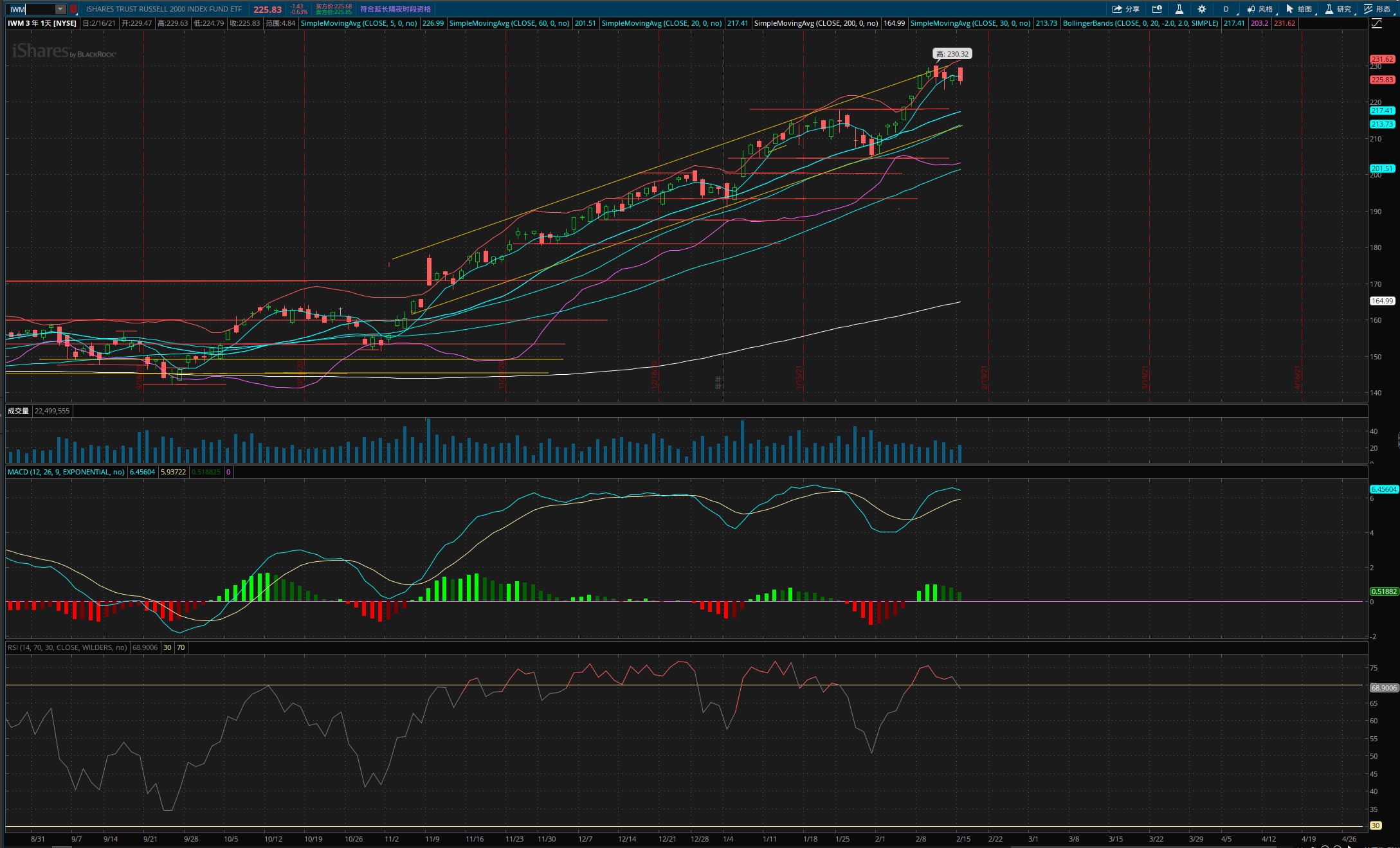Click the RSI 30 oversold level tag
Viewport: 1400px width, 848px height.
[1376, 825]
